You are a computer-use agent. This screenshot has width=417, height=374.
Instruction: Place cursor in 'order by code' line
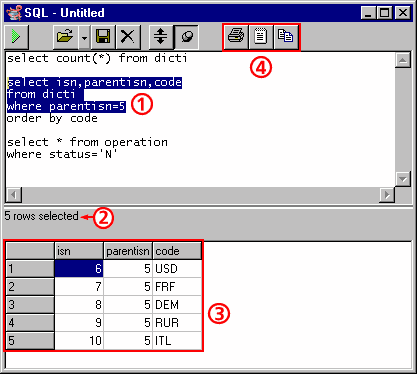pyautogui.click(x=52, y=118)
